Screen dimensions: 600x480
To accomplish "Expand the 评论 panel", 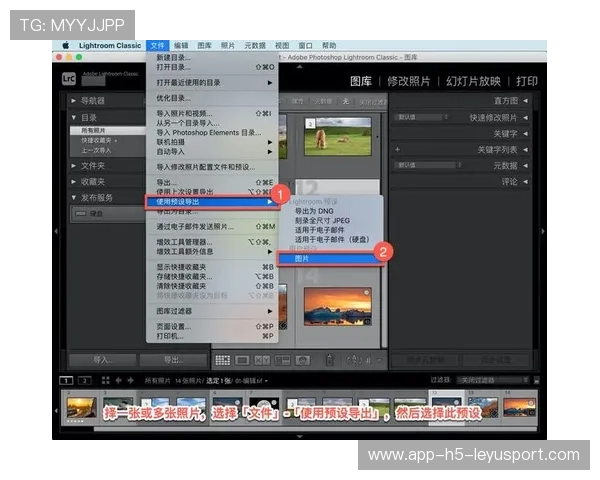I will tap(526, 182).
